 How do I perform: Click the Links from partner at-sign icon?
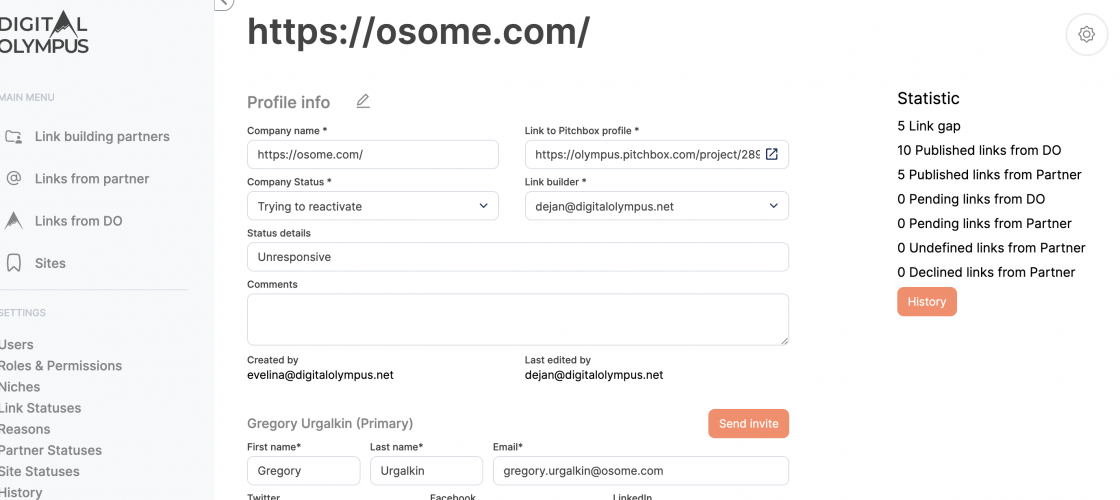click(x=14, y=178)
